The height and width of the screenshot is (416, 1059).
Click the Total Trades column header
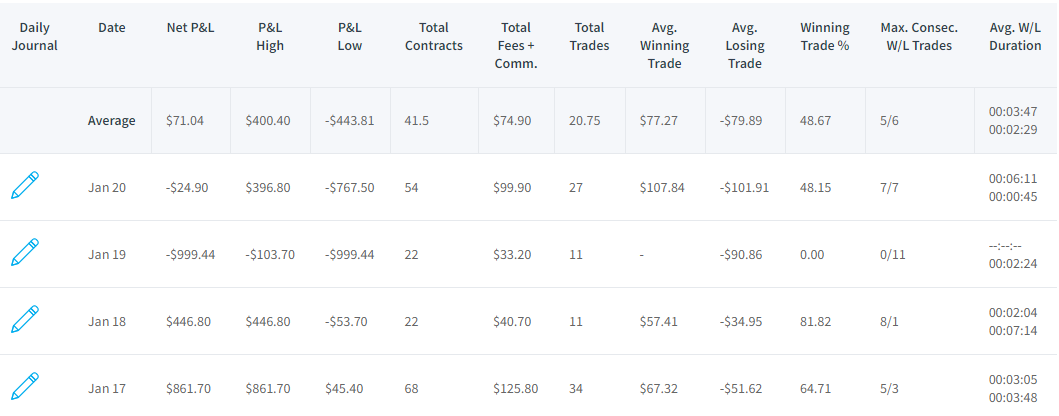coord(590,36)
